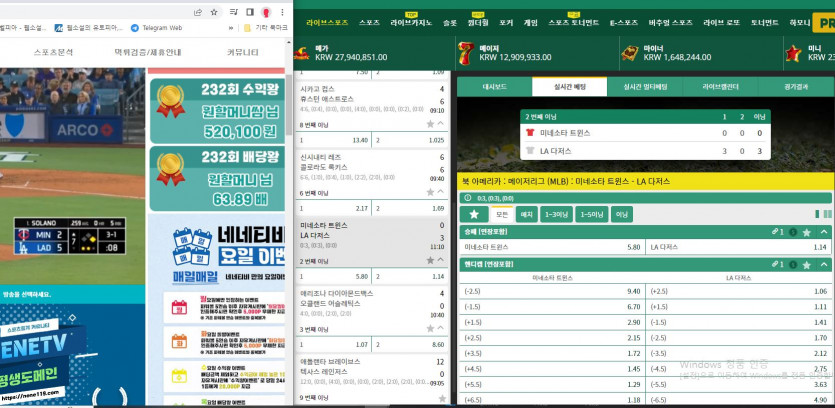Viewport: 835px width, 408px height.
Task: Collapse the 미네소타 트윈스 list match odds
Action: (440, 260)
